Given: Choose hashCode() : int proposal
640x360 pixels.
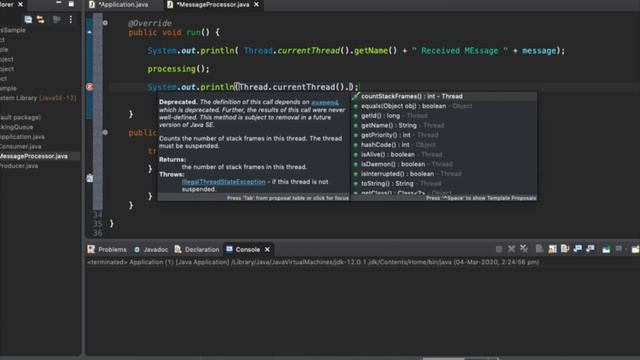Looking at the screenshot, I should (444, 145).
